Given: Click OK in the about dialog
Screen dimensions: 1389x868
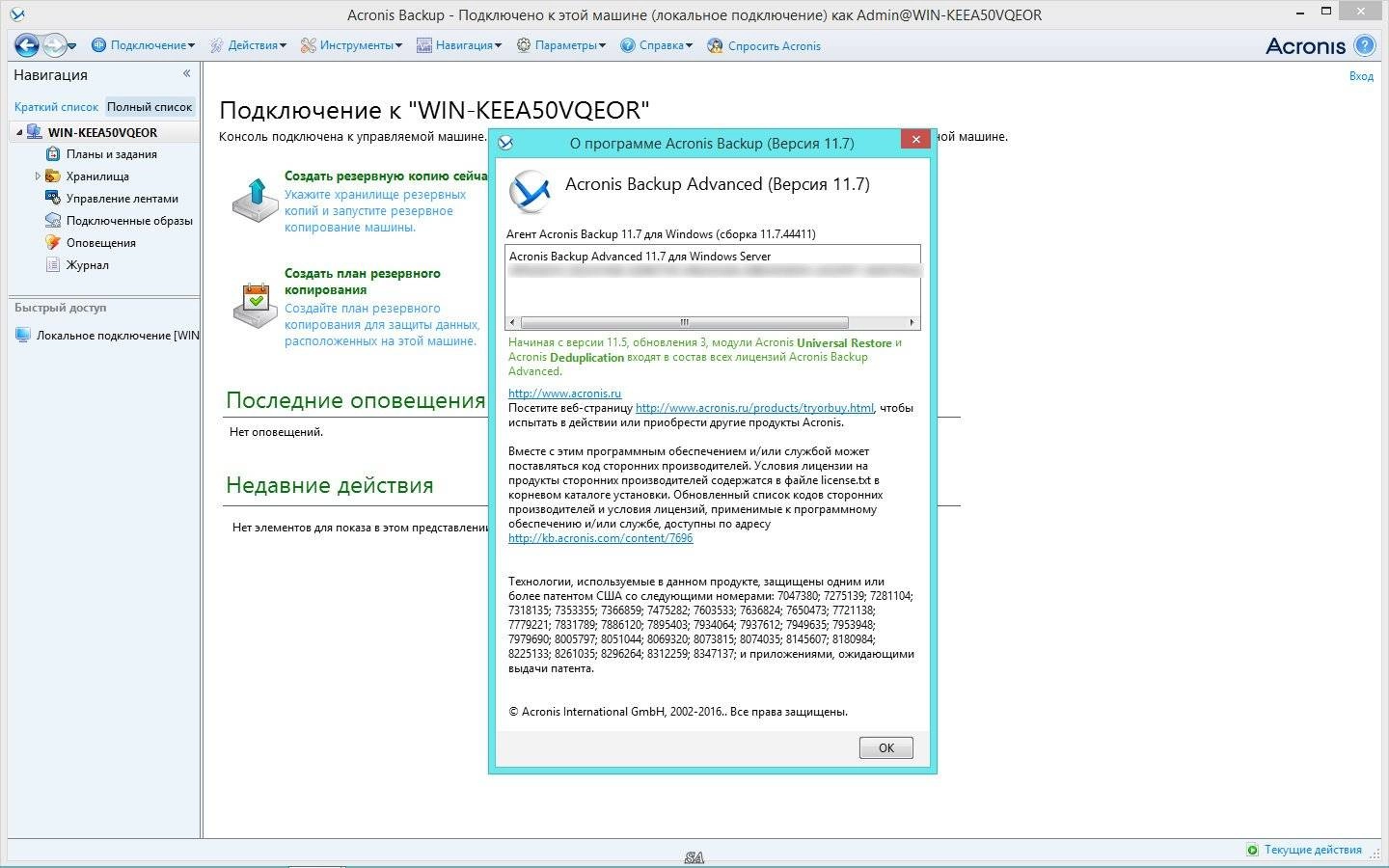Looking at the screenshot, I should (885, 747).
